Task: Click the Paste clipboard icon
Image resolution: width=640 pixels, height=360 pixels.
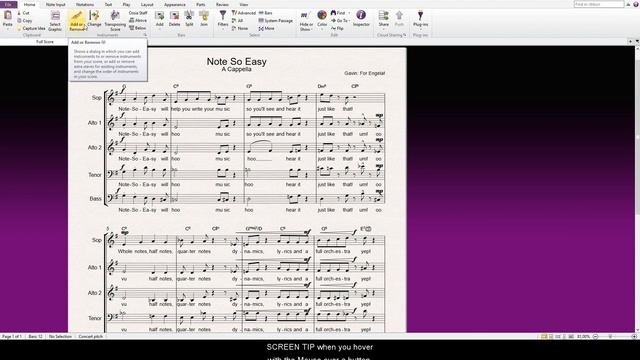Action: click(8, 16)
